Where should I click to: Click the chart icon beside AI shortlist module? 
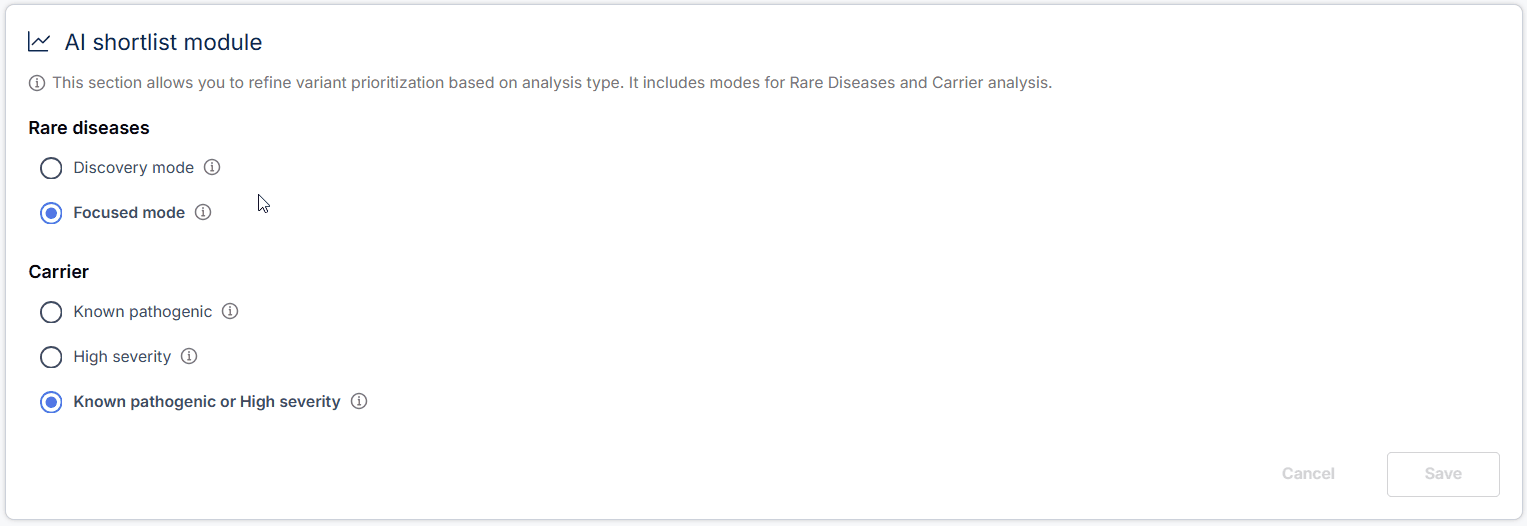(39, 42)
